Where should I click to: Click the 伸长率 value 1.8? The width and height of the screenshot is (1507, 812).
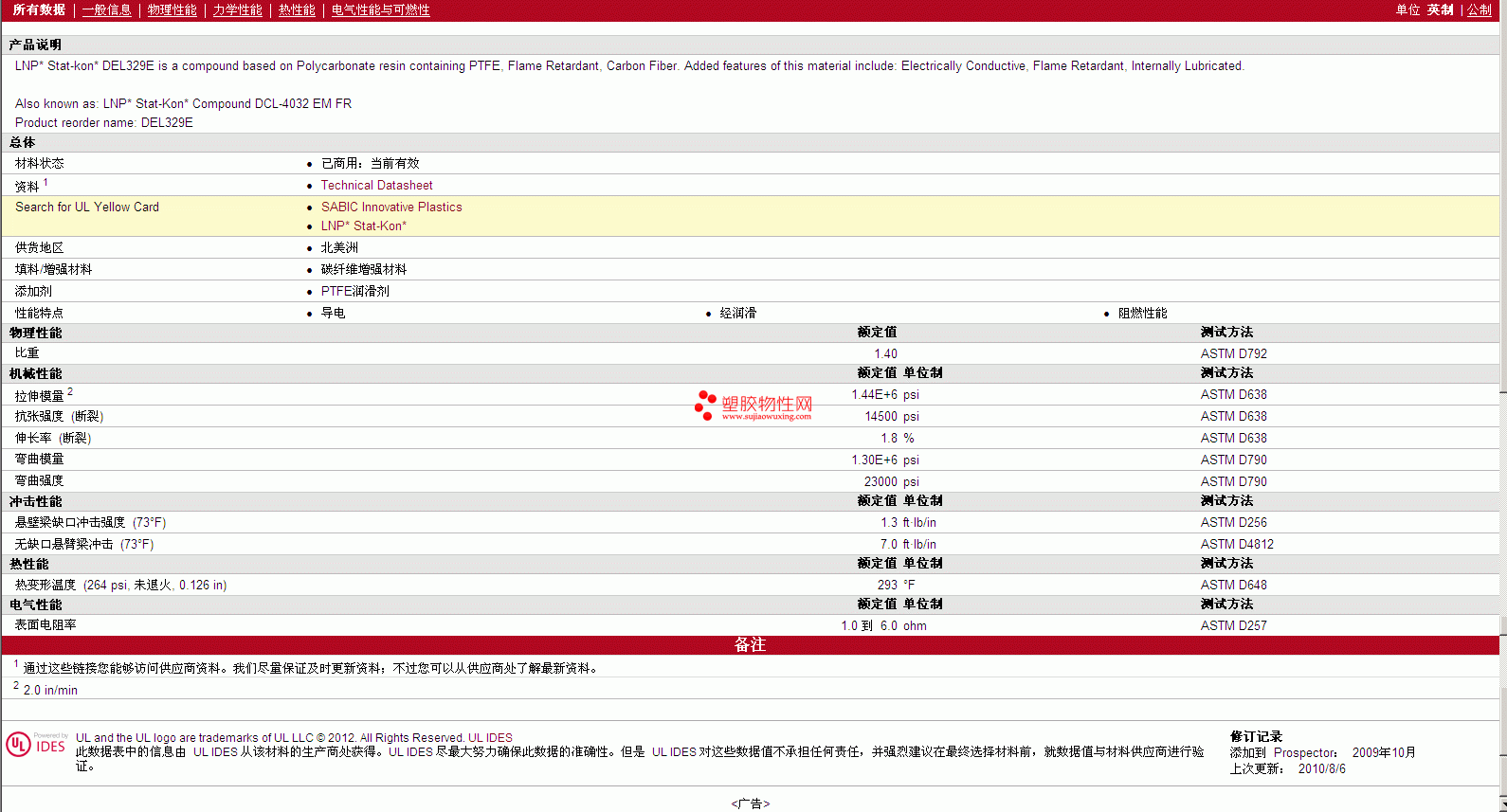pyautogui.click(x=889, y=439)
